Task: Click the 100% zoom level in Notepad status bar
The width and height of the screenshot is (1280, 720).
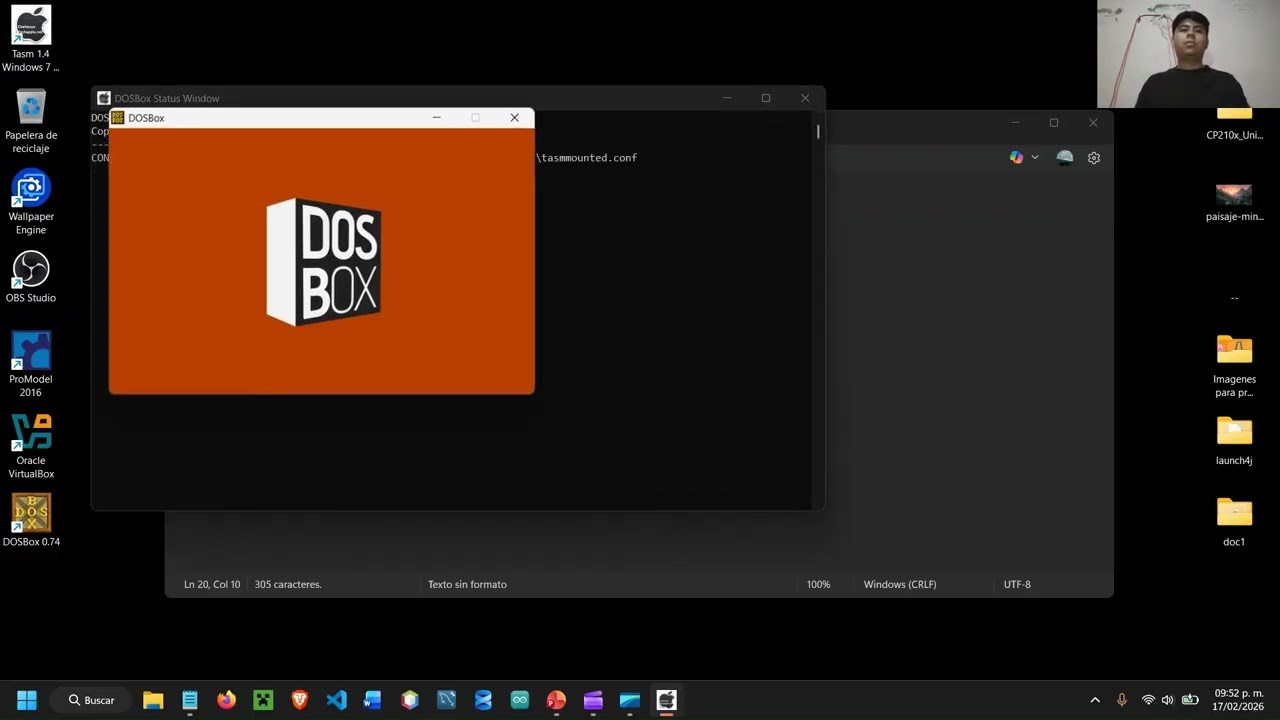Action: coord(819,584)
